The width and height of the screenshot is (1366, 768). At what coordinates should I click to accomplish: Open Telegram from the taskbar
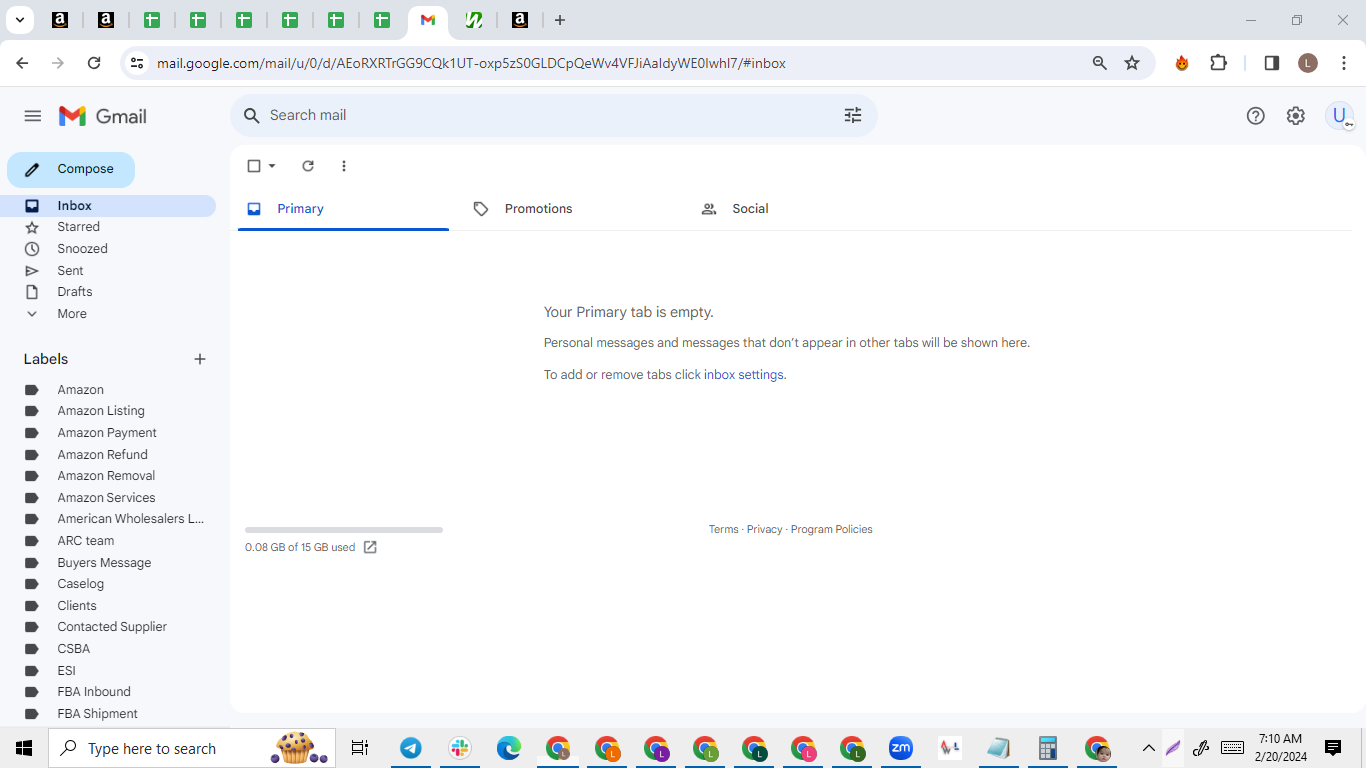[x=411, y=748]
